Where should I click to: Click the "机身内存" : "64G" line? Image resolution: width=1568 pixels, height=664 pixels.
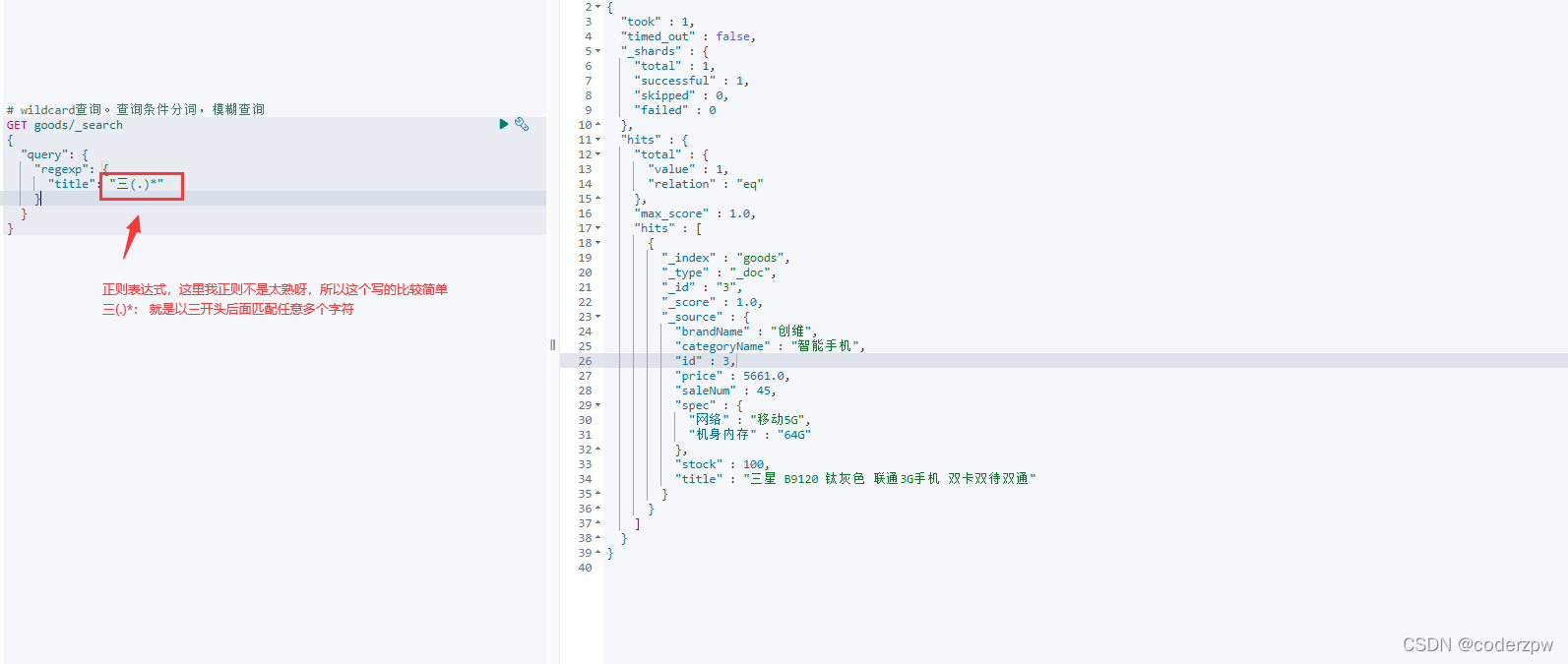[750, 435]
